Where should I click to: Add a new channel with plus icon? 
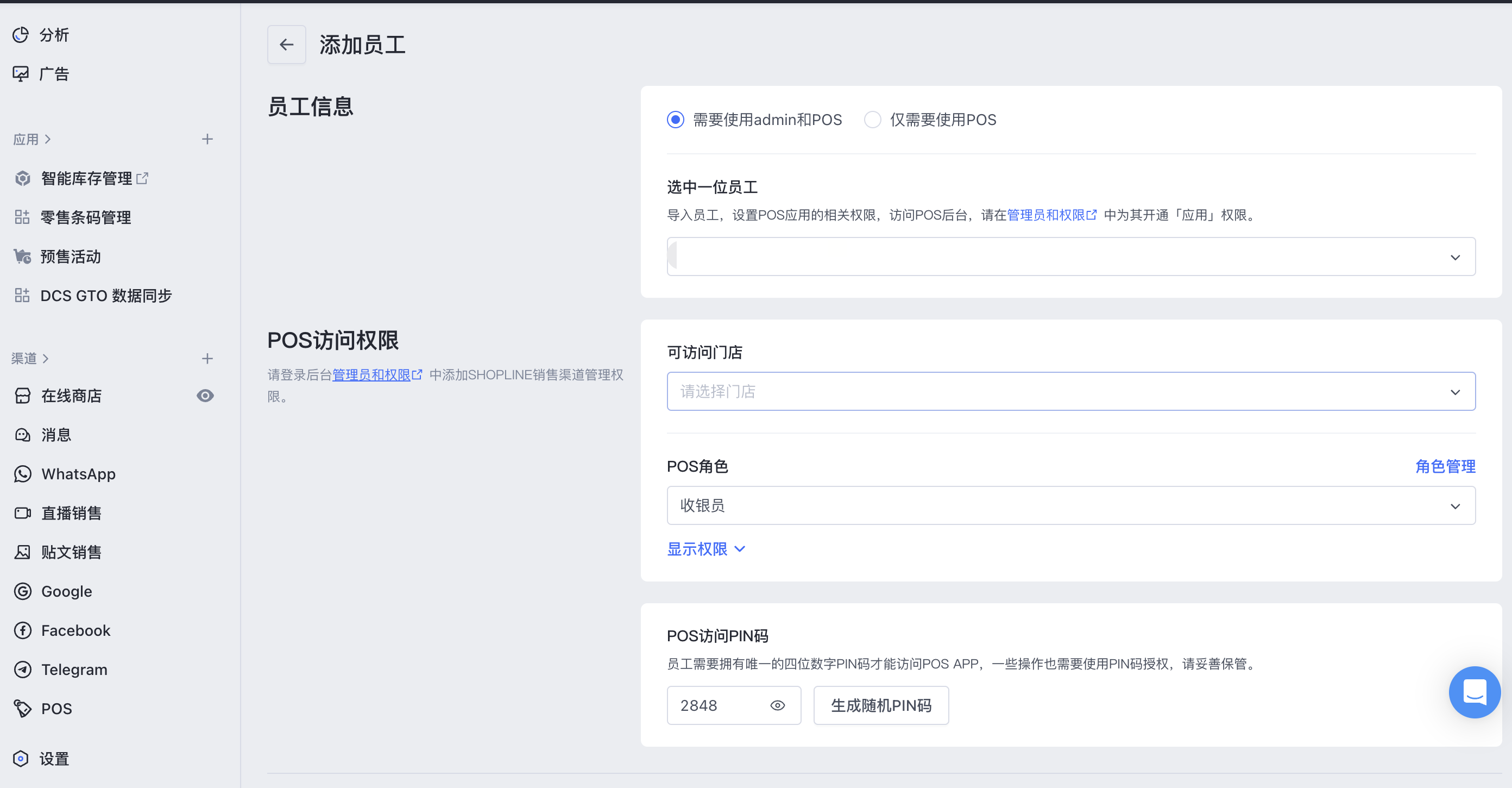point(207,359)
